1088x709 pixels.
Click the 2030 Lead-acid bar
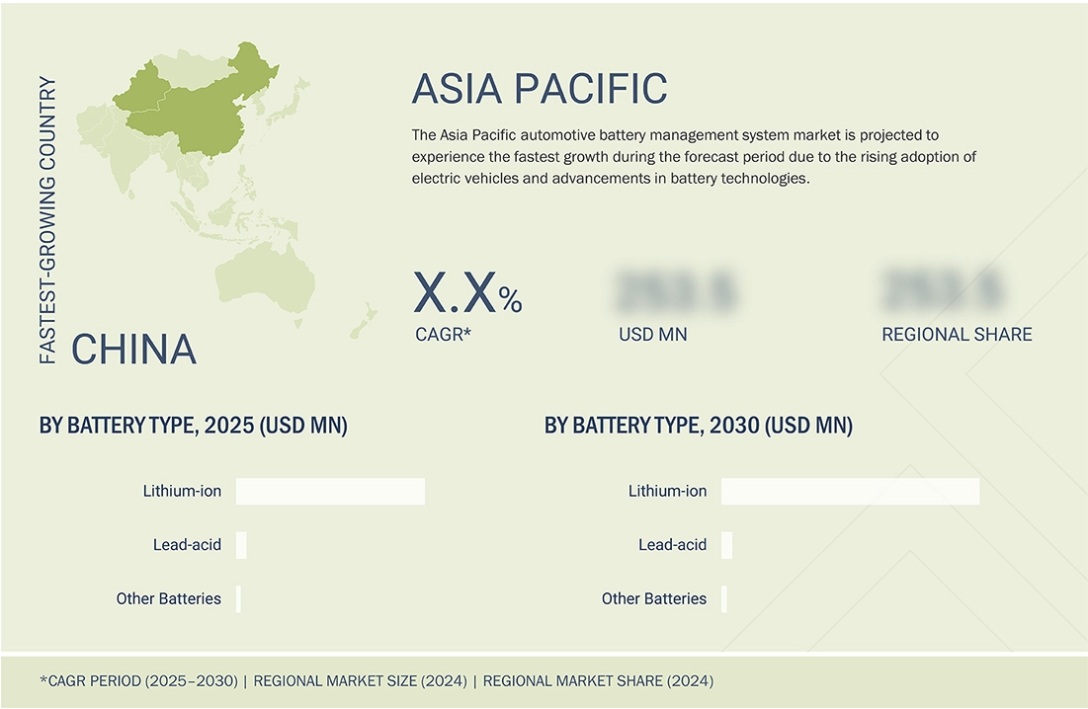point(727,545)
